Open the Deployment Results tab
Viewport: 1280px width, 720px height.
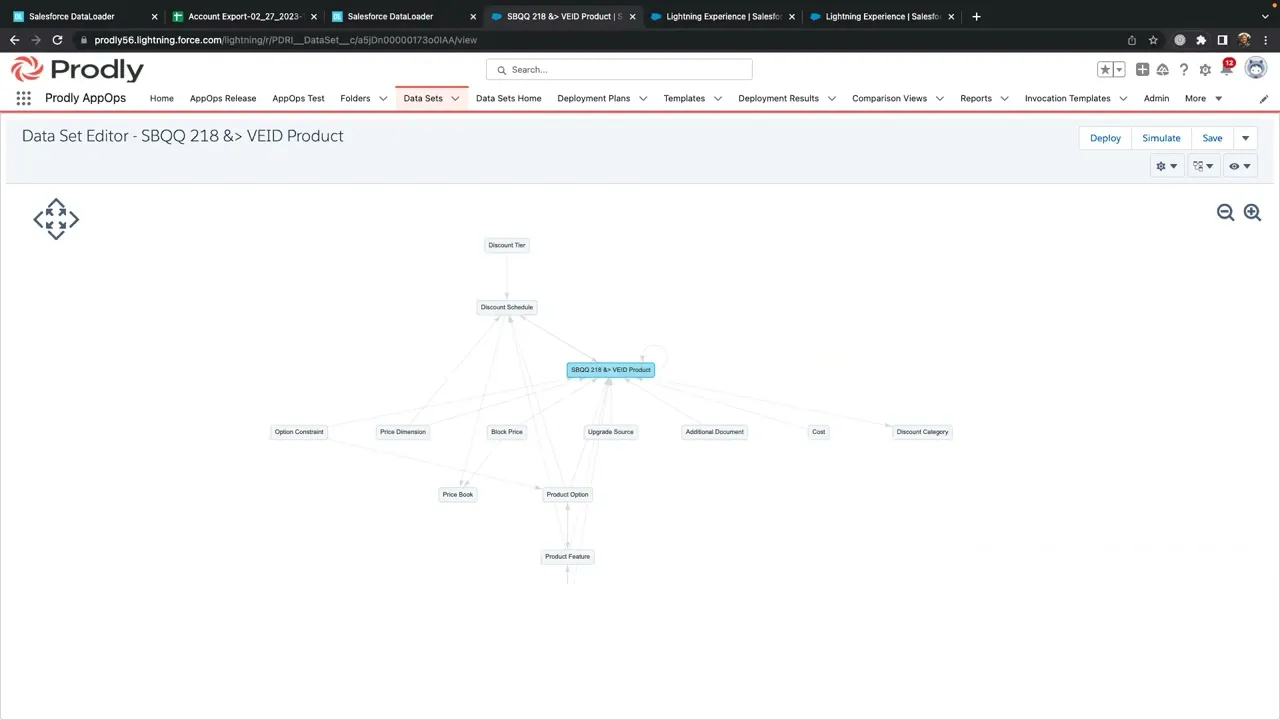point(778,98)
